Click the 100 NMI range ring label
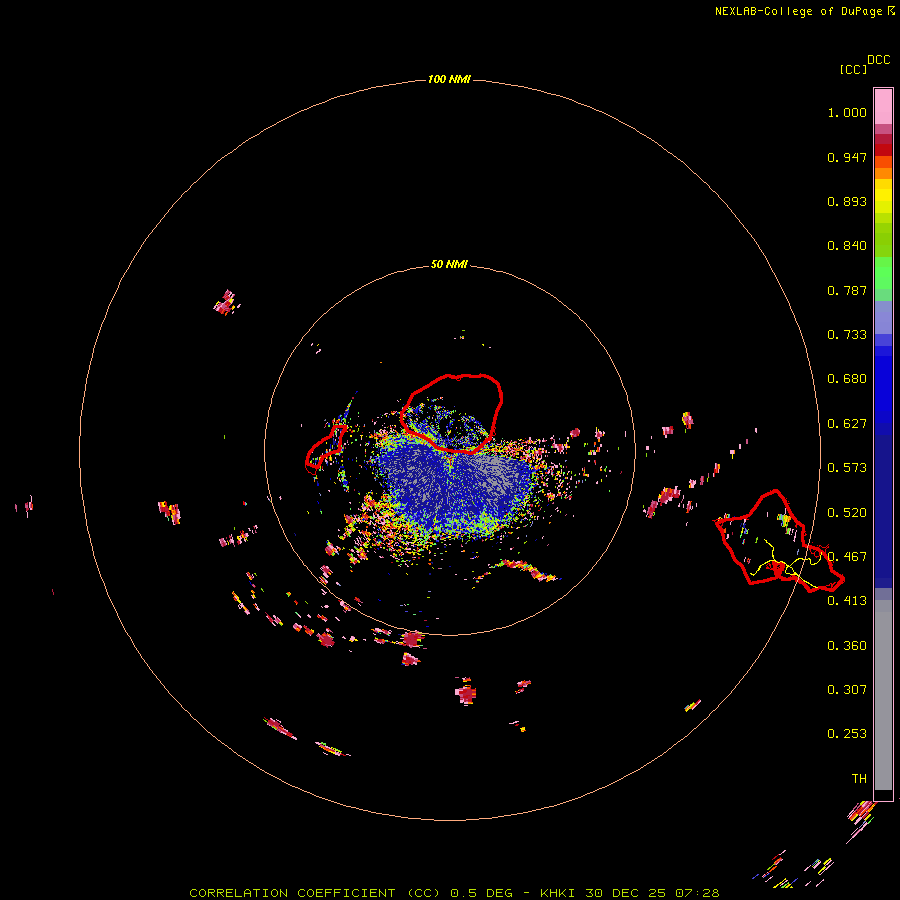Viewport: 900px width, 900px height. 449,79
